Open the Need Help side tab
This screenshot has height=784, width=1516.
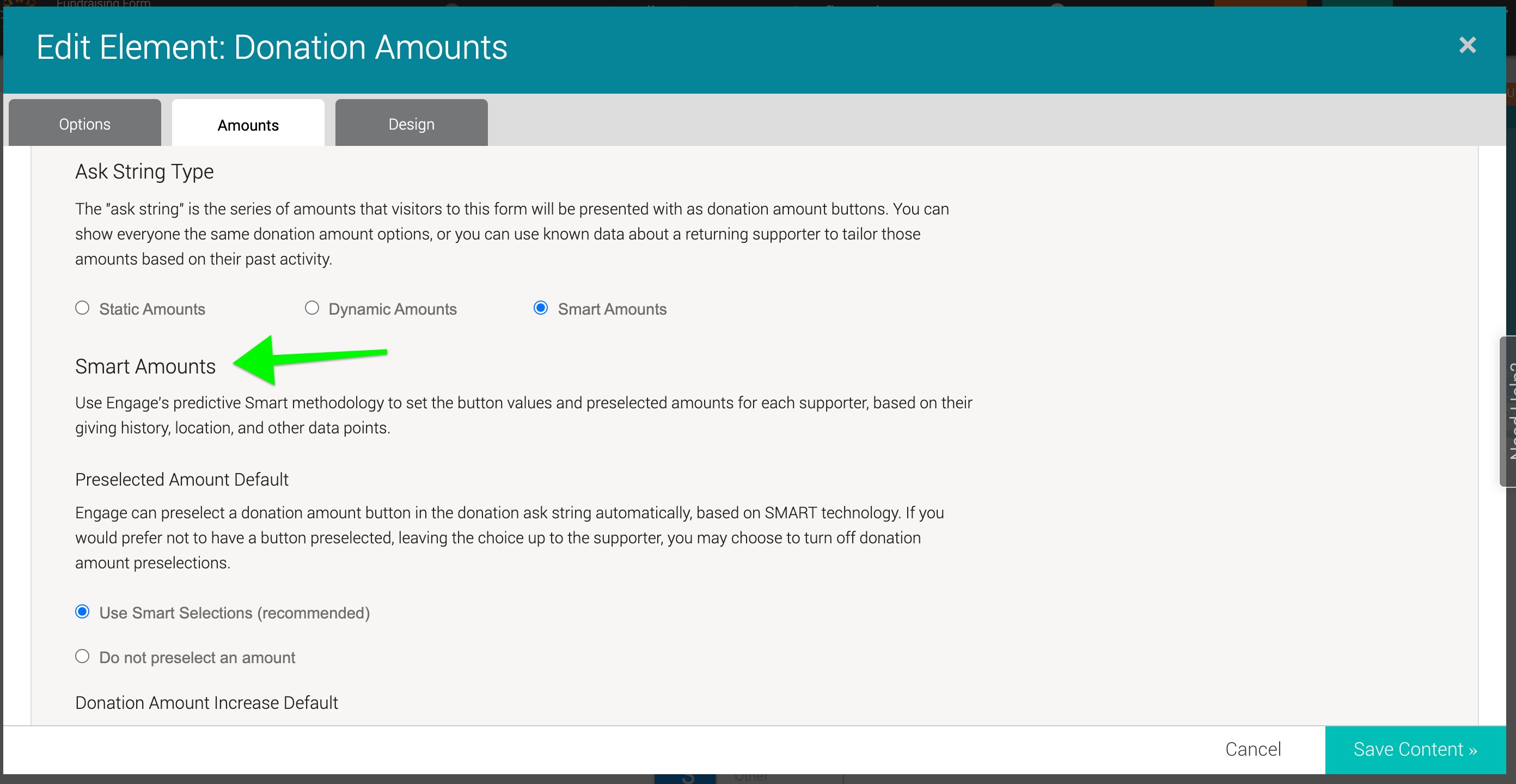[1508, 411]
